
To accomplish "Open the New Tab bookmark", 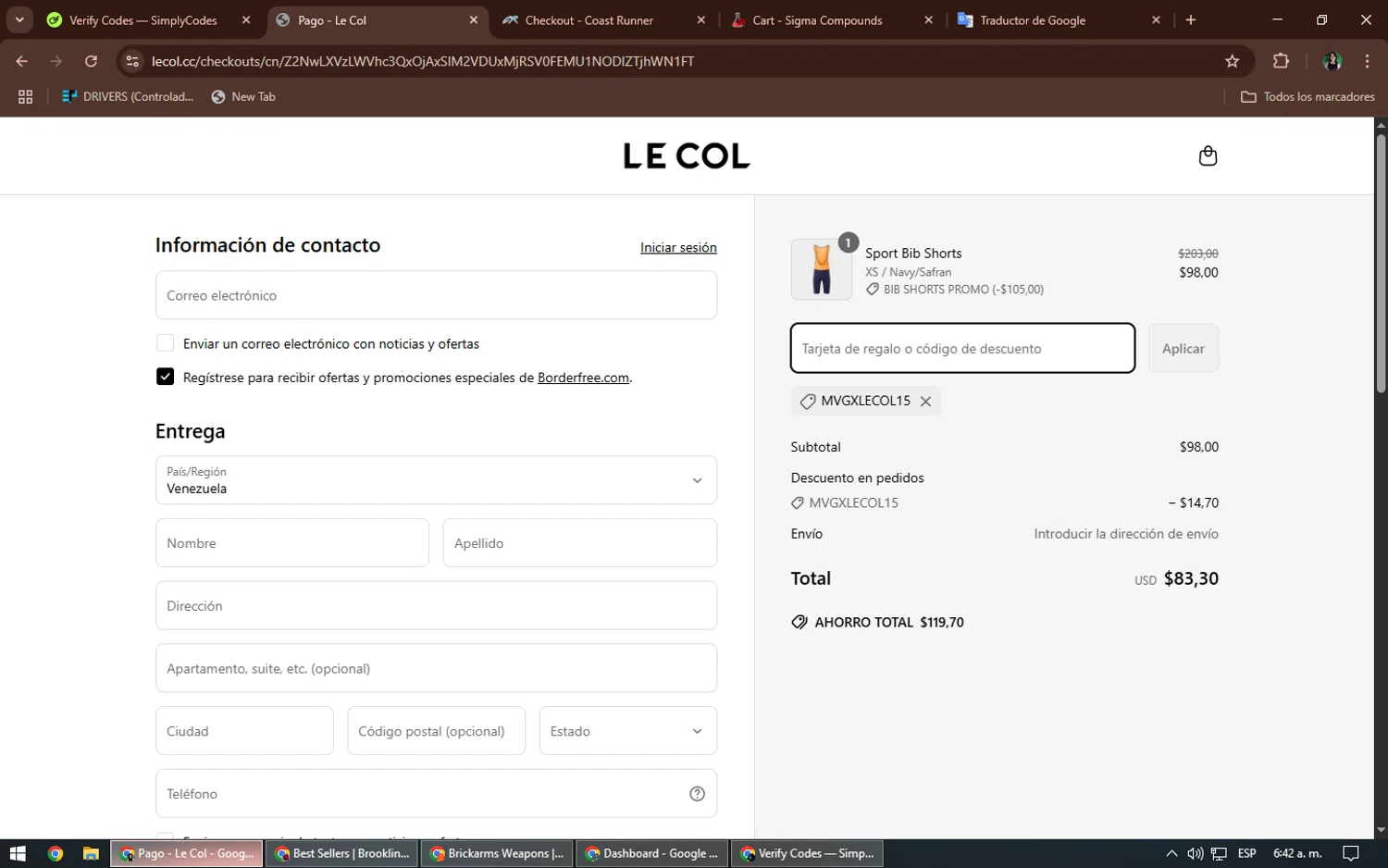I will pyautogui.click(x=243, y=96).
